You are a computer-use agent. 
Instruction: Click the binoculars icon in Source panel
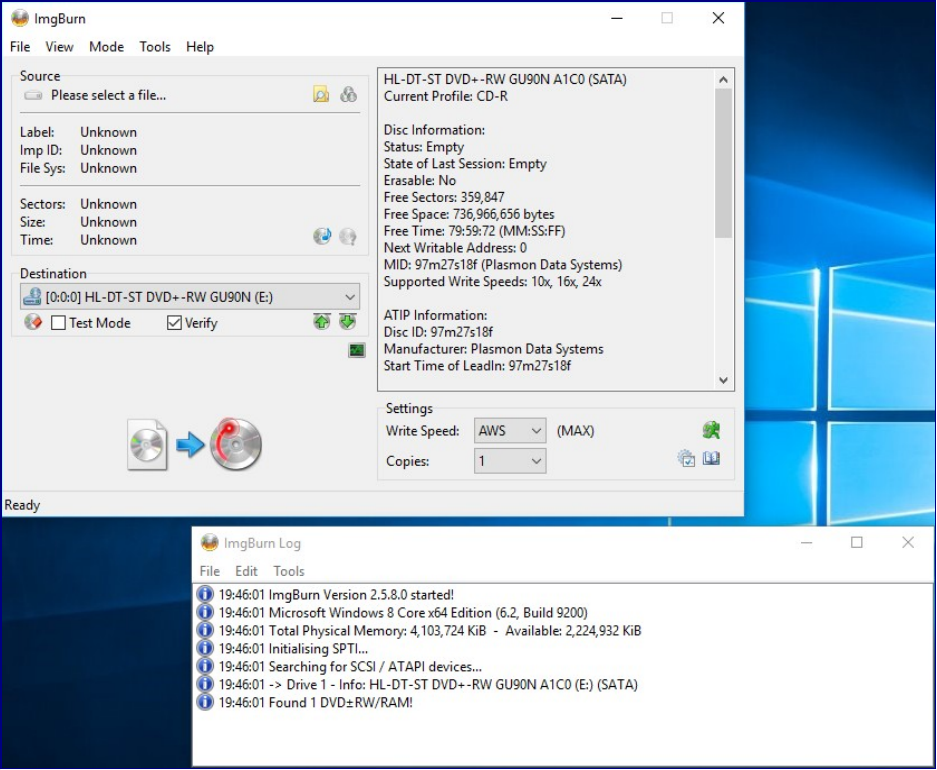coord(348,95)
